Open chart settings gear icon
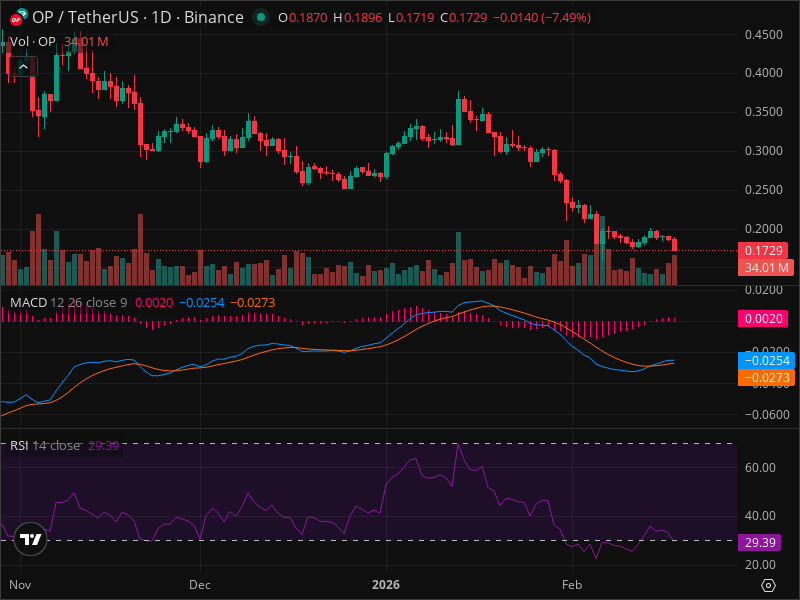This screenshot has width=800, height=600. coord(768,585)
